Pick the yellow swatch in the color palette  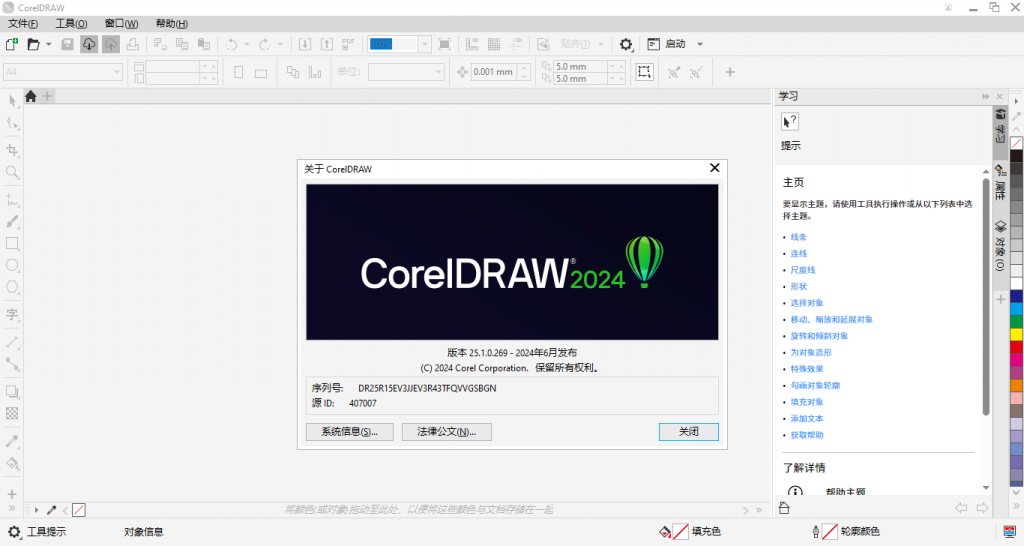point(1017,334)
